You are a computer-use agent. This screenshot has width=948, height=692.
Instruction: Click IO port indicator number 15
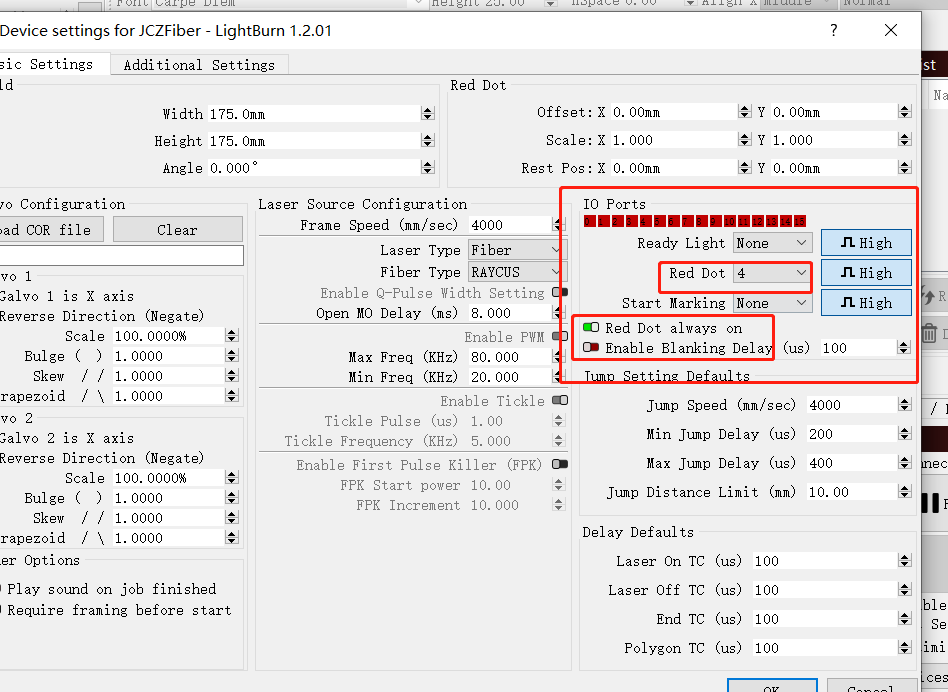(800, 221)
